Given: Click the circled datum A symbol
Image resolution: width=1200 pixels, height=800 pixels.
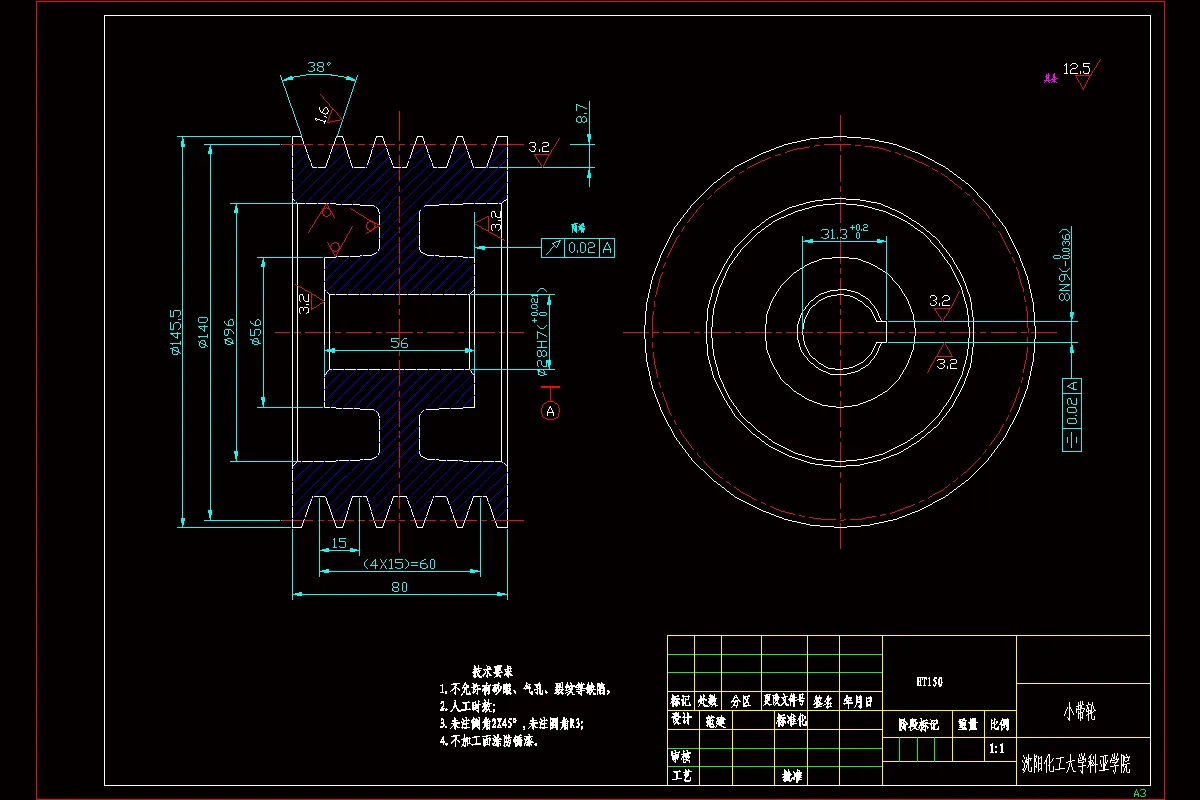Looking at the screenshot, I should click(549, 410).
